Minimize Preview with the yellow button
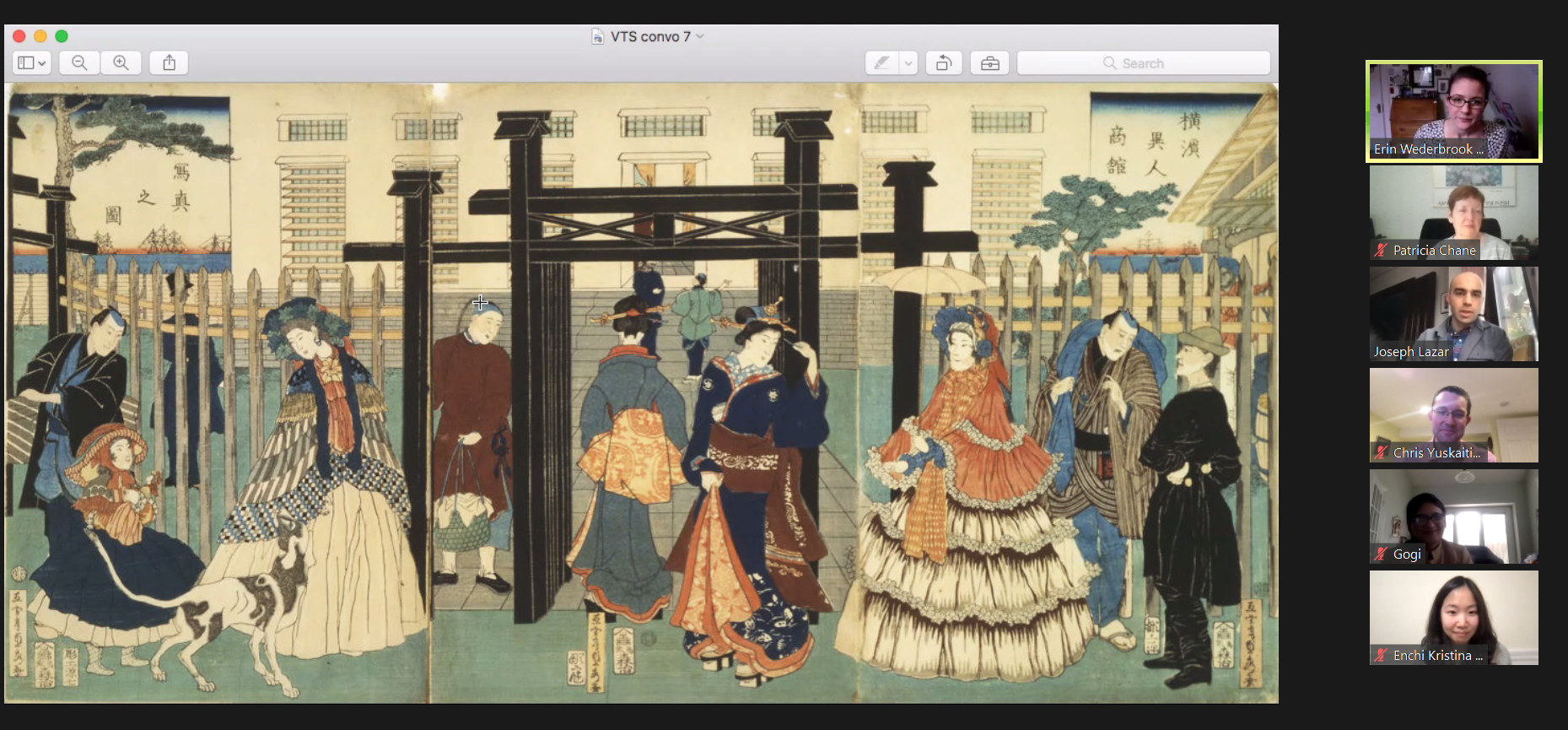Image resolution: width=1568 pixels, height=730 pixels. tap(40, 36)
